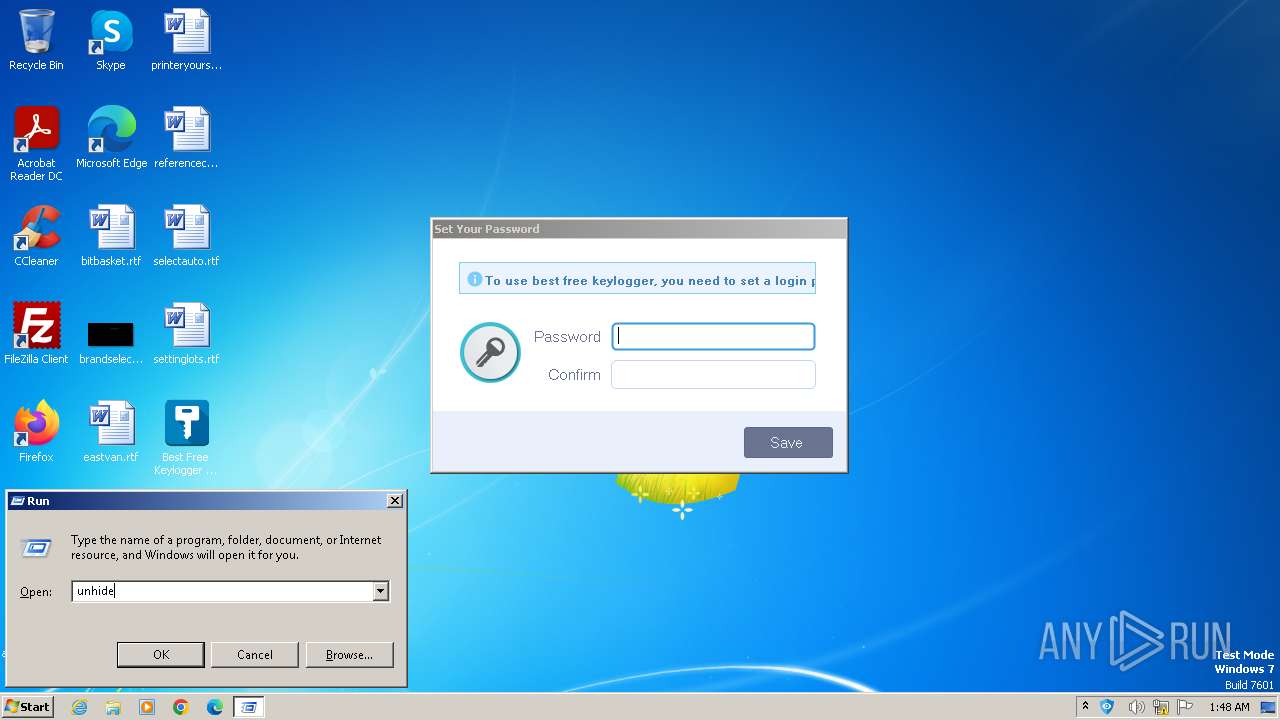Image resolution: width=1280 pixels, height=720 pixels.
Task: Click the Set Your Password title bar
Action: (639, 228)
